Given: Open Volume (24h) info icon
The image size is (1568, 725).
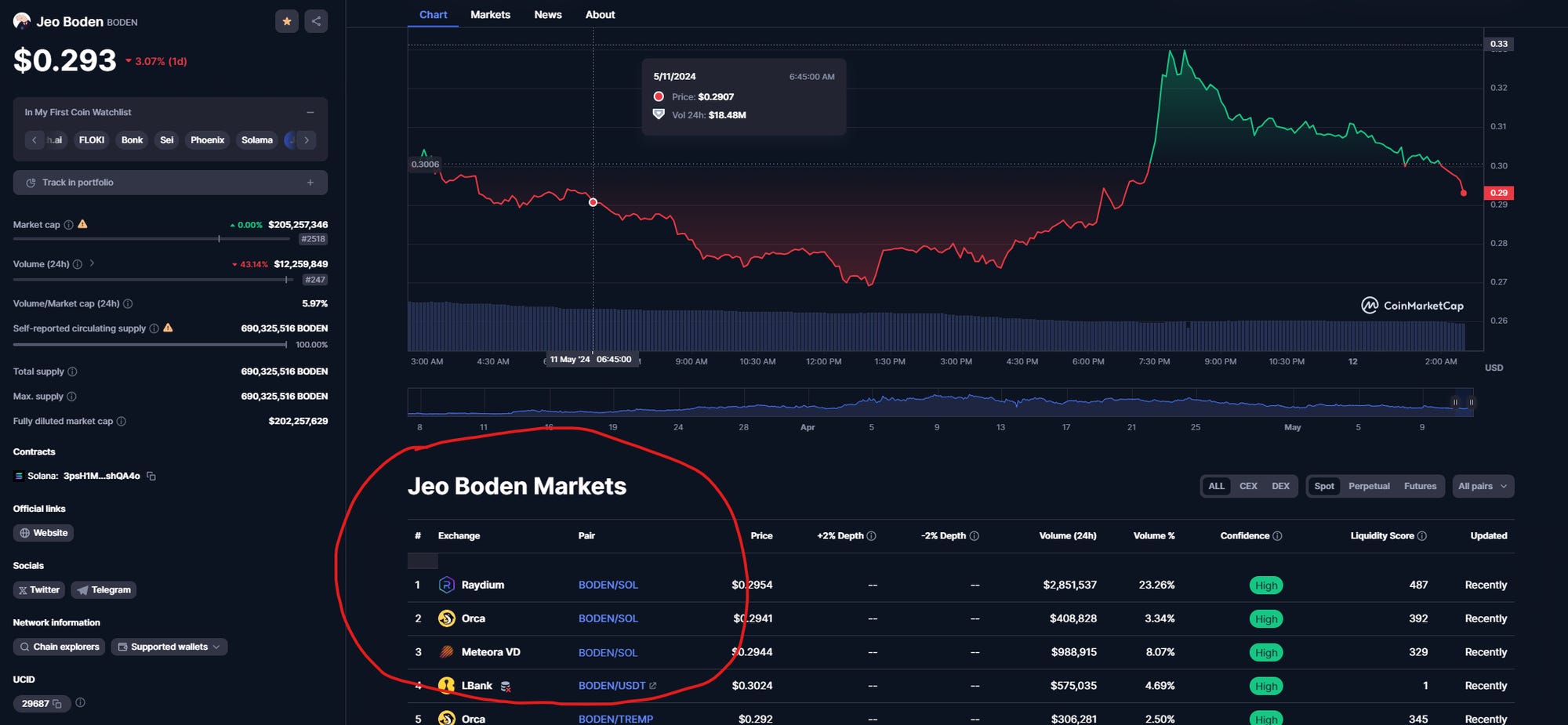Looking at the screenshot, I should (78, 264).
